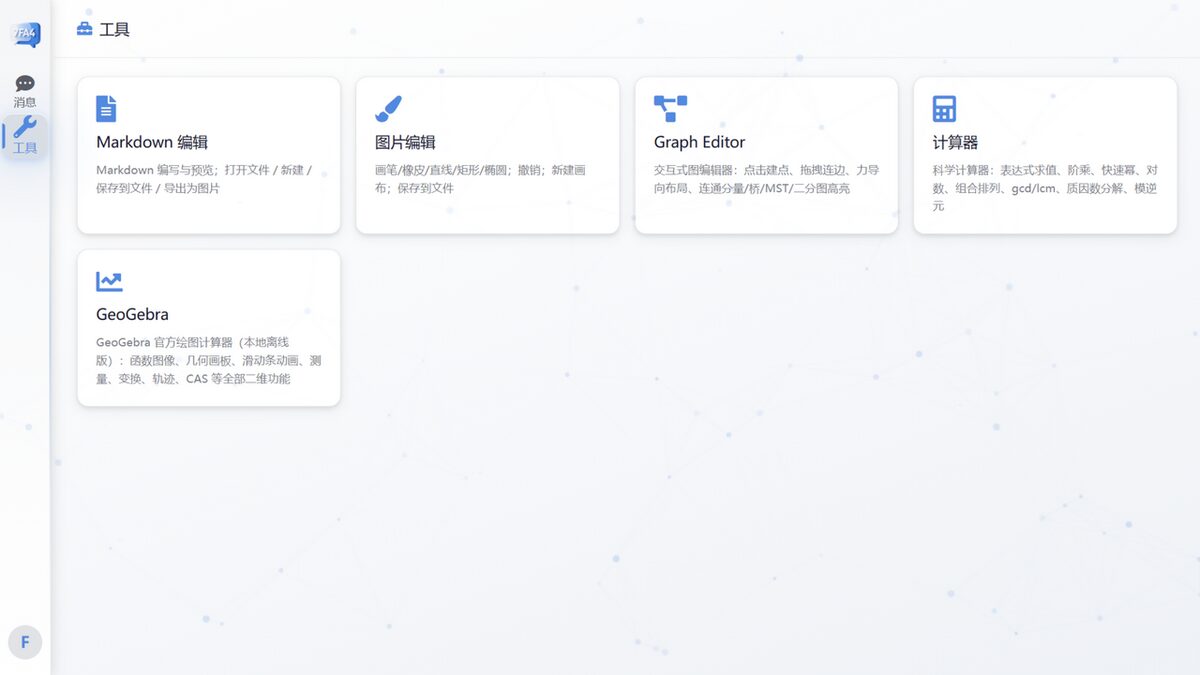Open the user avatar F
Viewport: 1200px width, 675px height.
[25, 642]
